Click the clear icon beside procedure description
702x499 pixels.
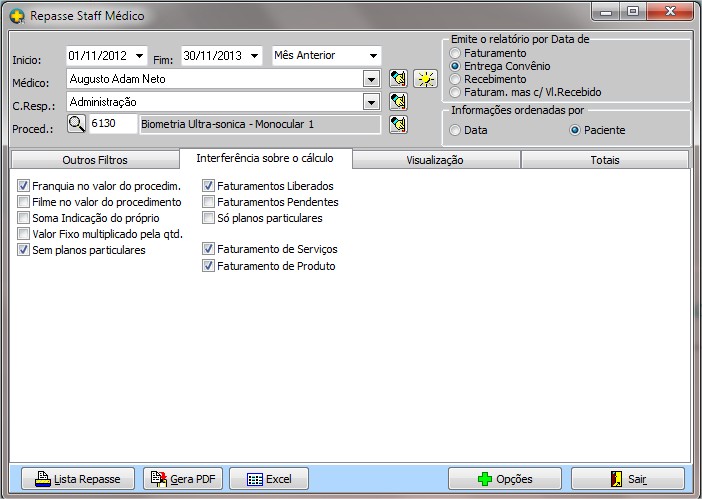pos(399,124)
